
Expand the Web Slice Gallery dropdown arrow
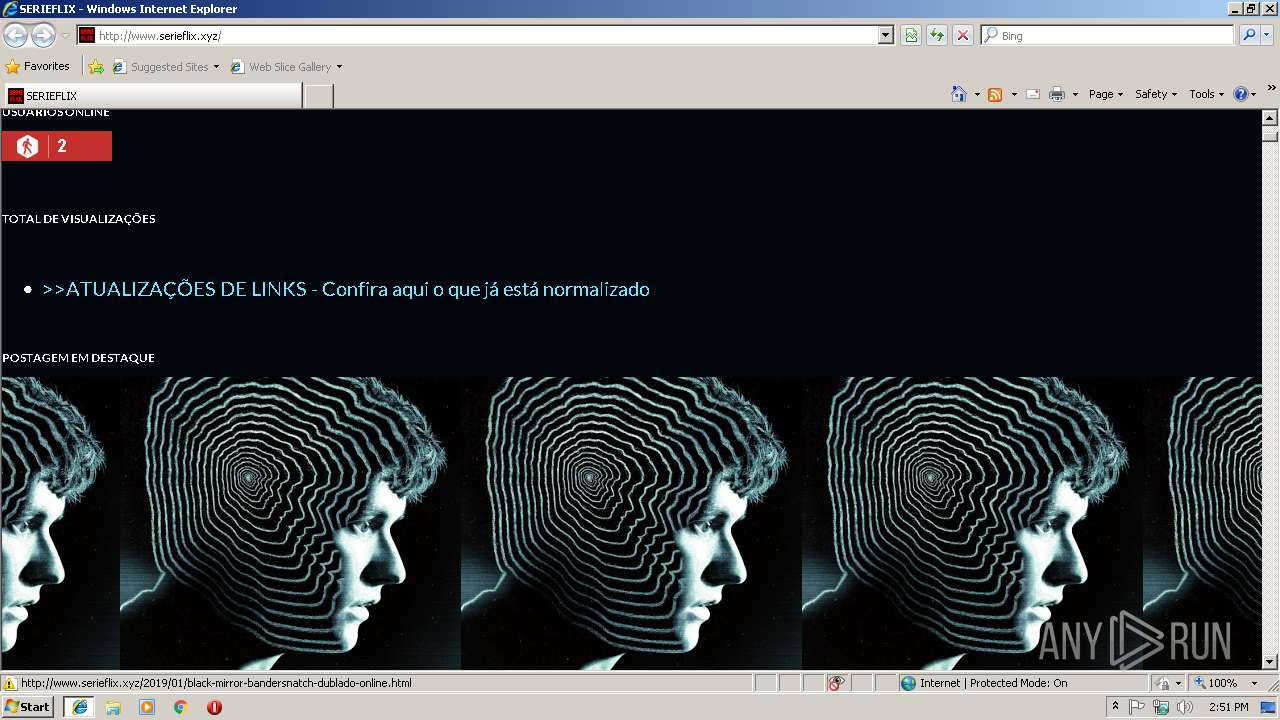[339, 67]
